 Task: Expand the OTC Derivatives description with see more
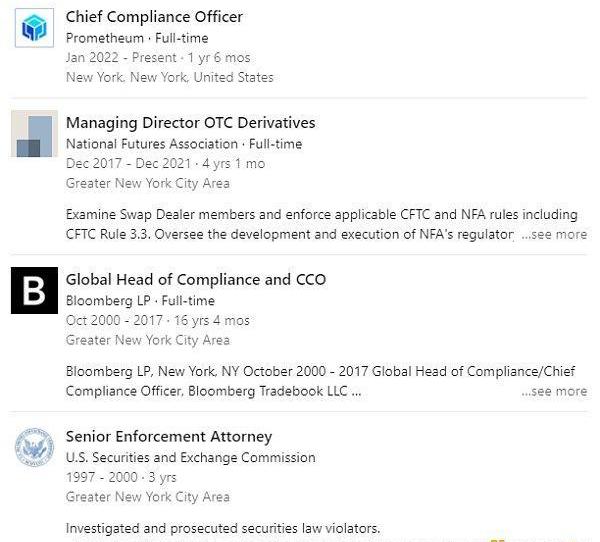point(555,235)
